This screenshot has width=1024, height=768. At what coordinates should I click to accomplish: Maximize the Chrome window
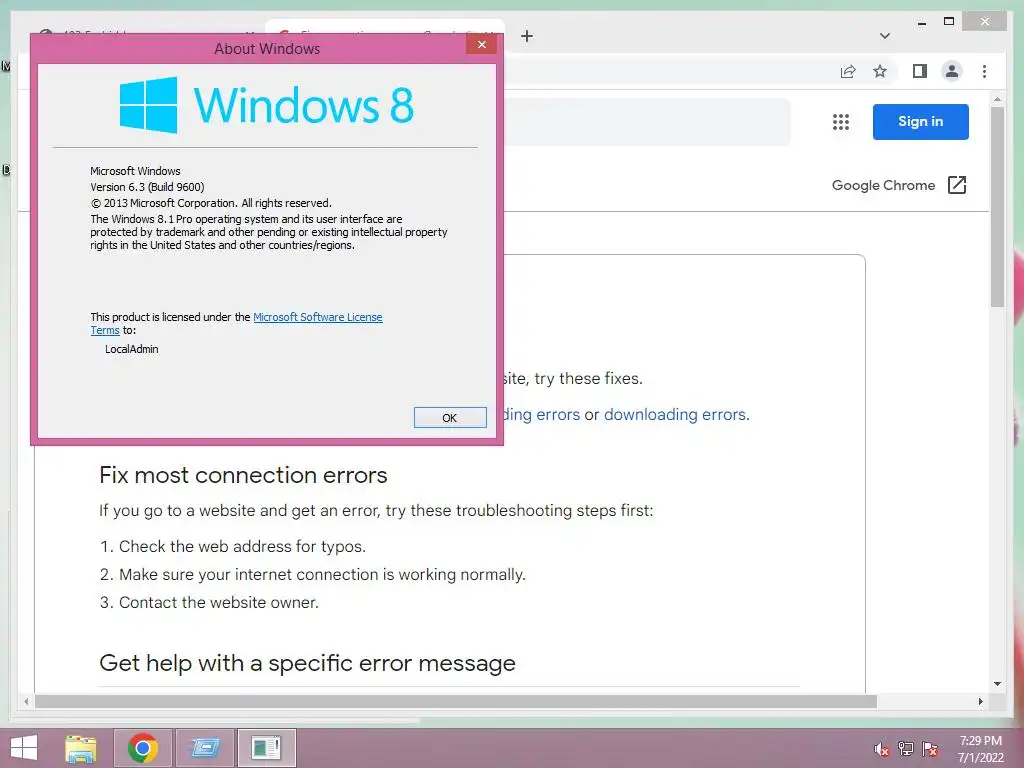tap(949, 22)
